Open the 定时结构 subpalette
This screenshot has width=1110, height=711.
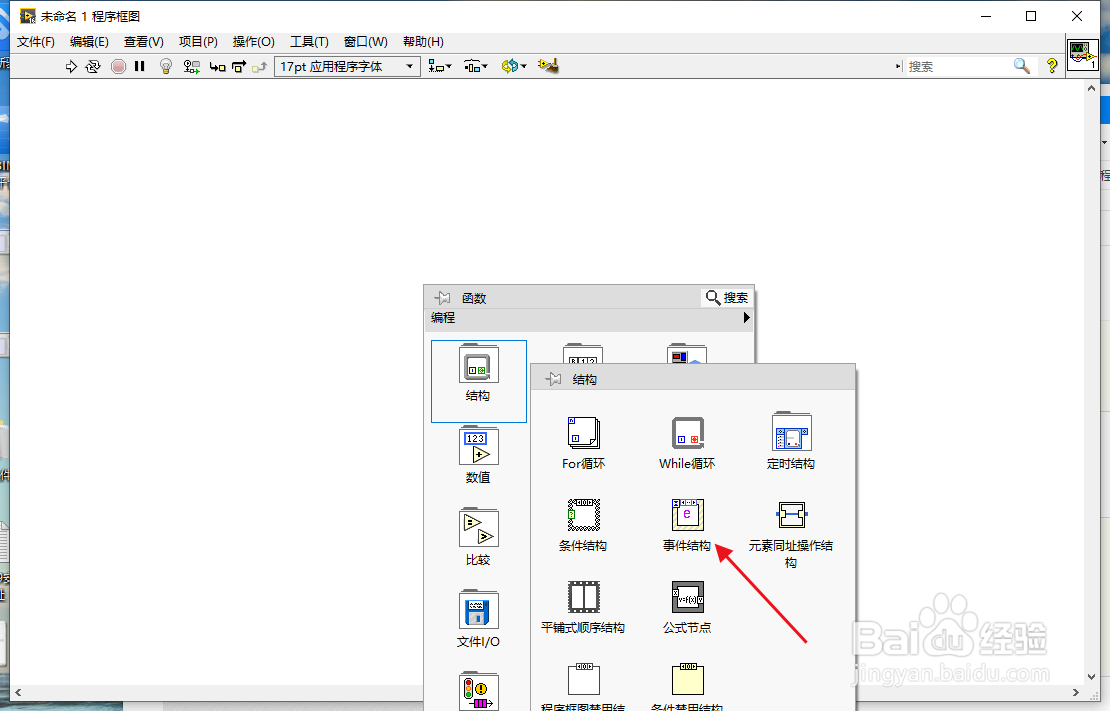pos(791,442)
